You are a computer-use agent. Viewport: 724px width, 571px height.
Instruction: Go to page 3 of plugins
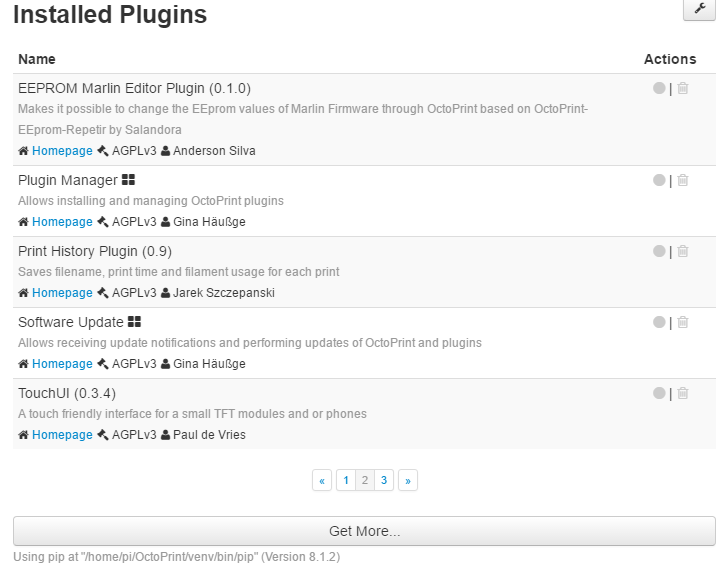pyautogui.click(x=384, y=481)
